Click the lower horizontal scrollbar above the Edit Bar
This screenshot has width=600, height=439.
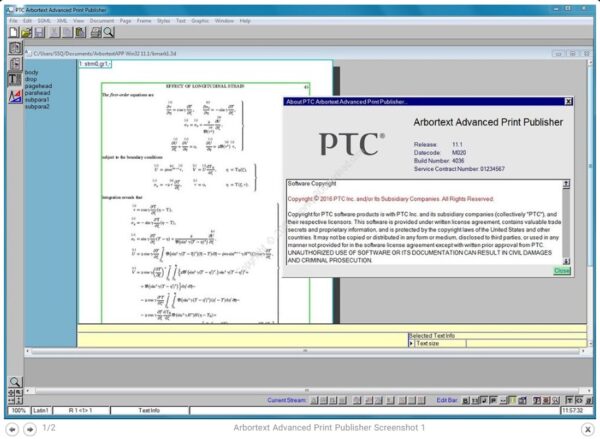[x=306, y=390]
